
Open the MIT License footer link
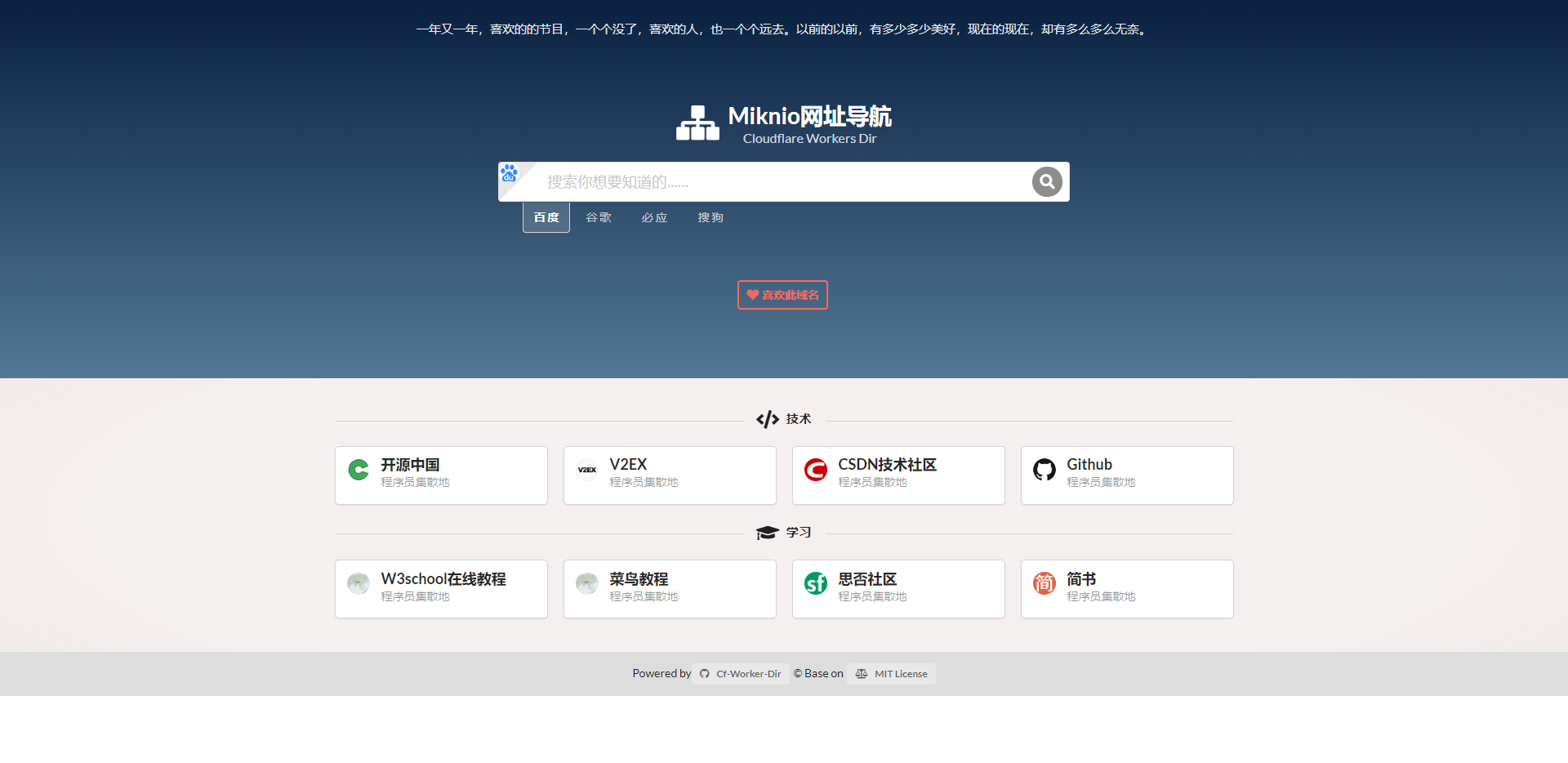900,673
